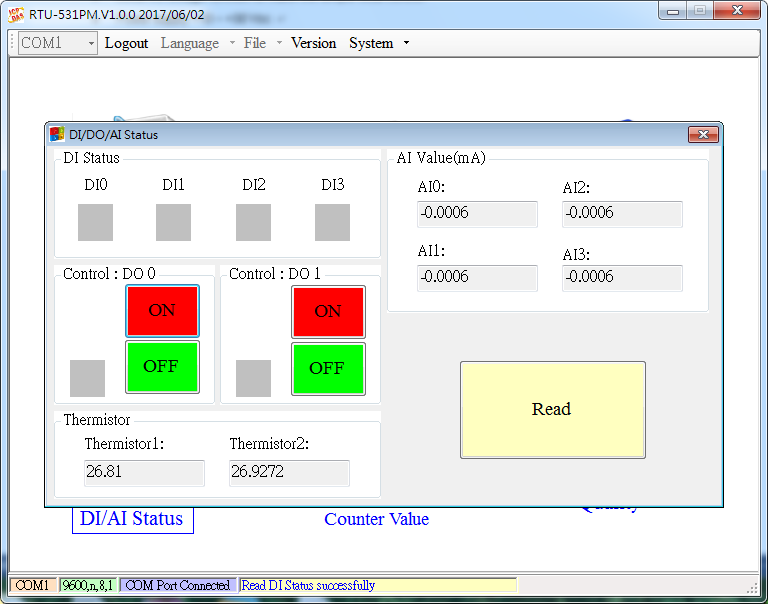Image resolution: width=768 pixels, height=604 pixels.
Task: Expand the Language menu arrow
Action: tap(232, 43)
